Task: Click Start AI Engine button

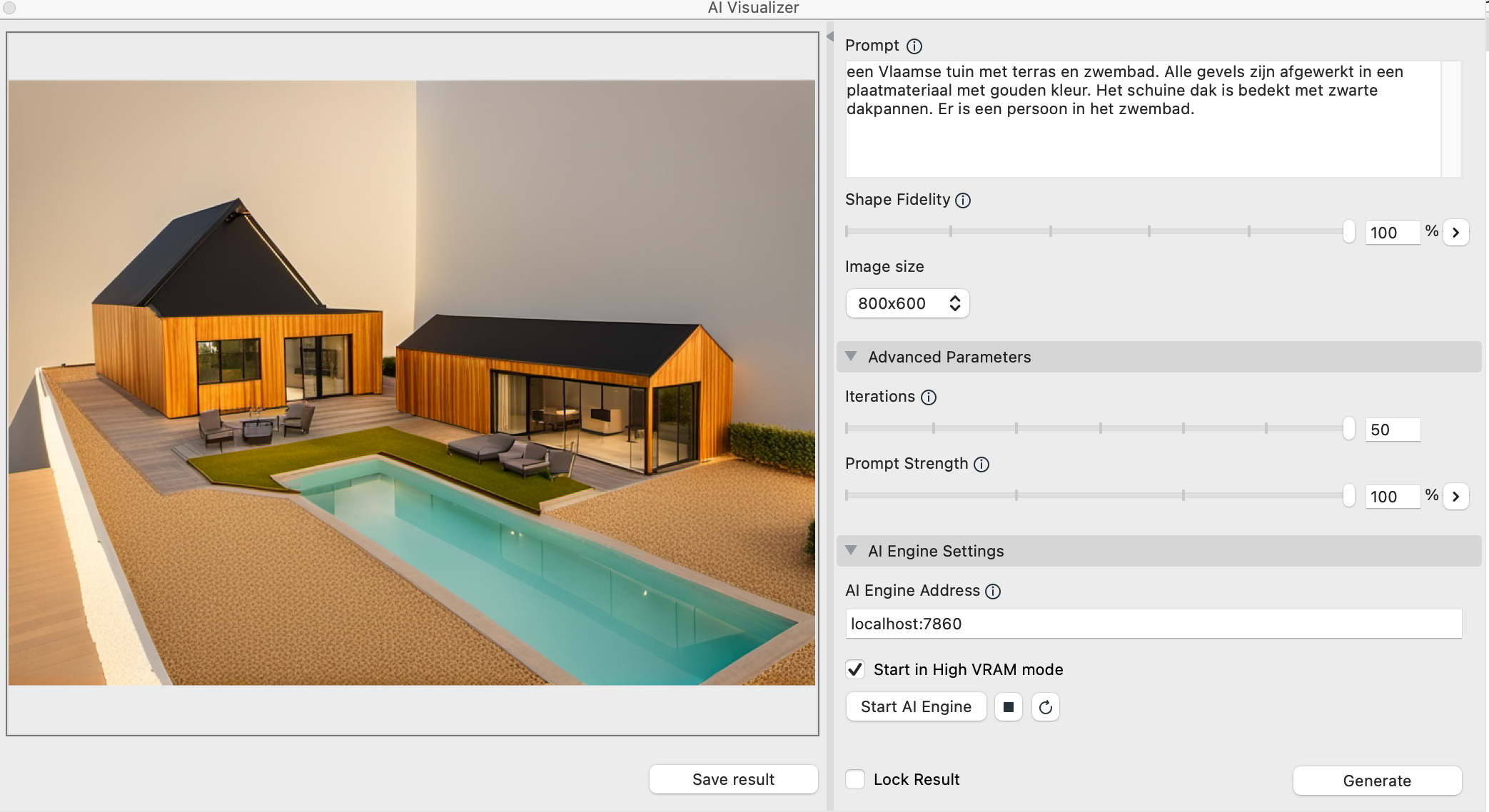Action: click(x=916, y=707)
